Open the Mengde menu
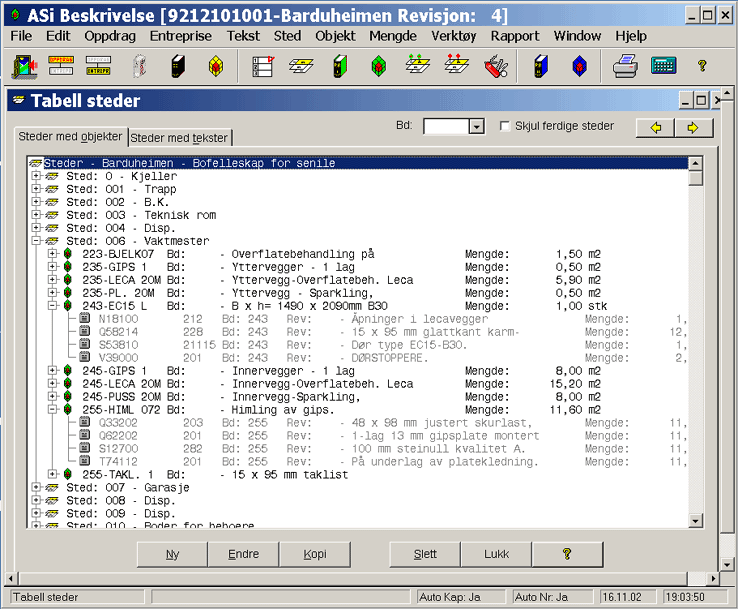This screenshot has width=738, height=609. (x=393, y=36)
